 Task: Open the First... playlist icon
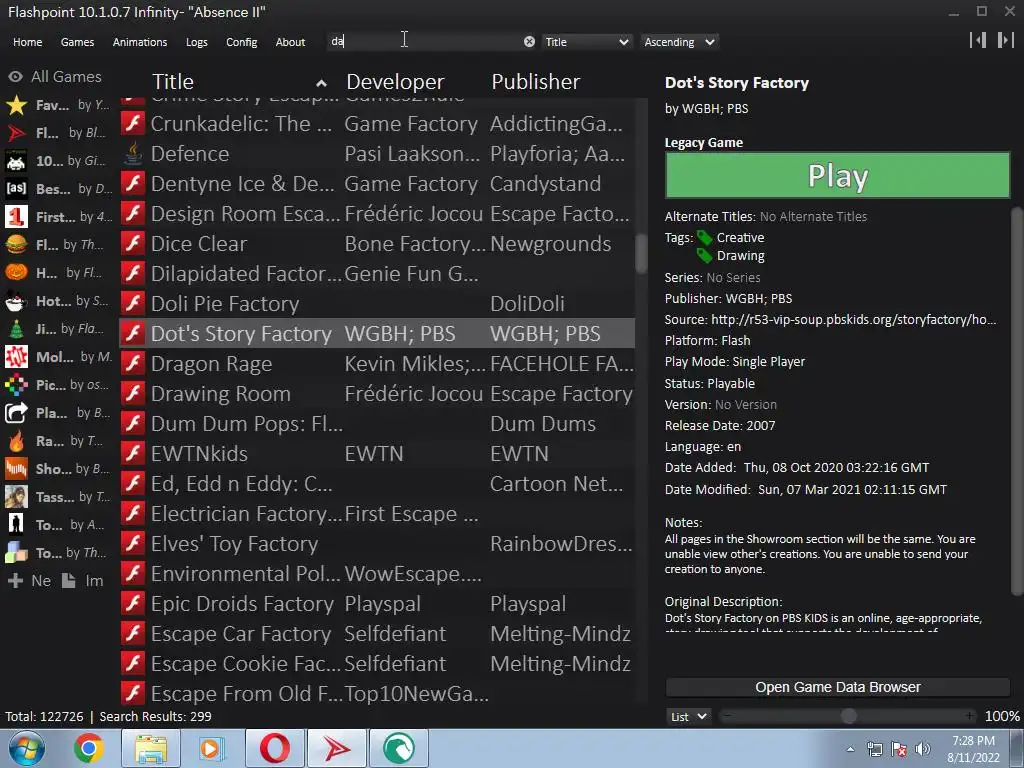point(16,217)
